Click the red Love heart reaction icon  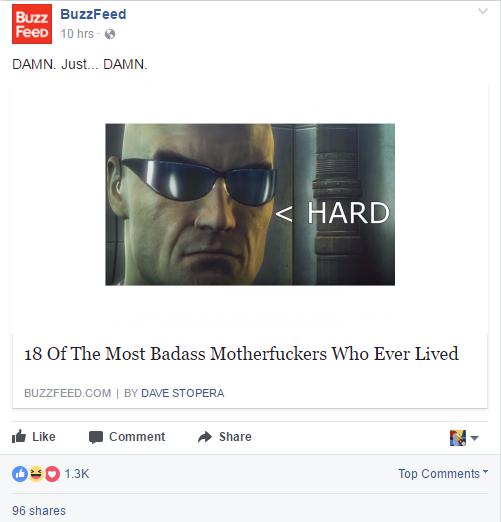click(52, 474)
